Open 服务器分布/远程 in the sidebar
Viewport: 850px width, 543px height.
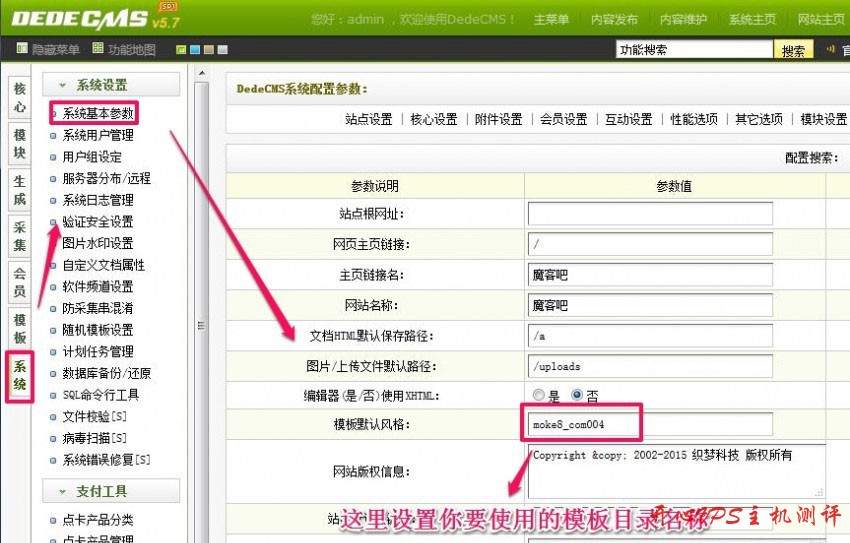coord(106,178)
